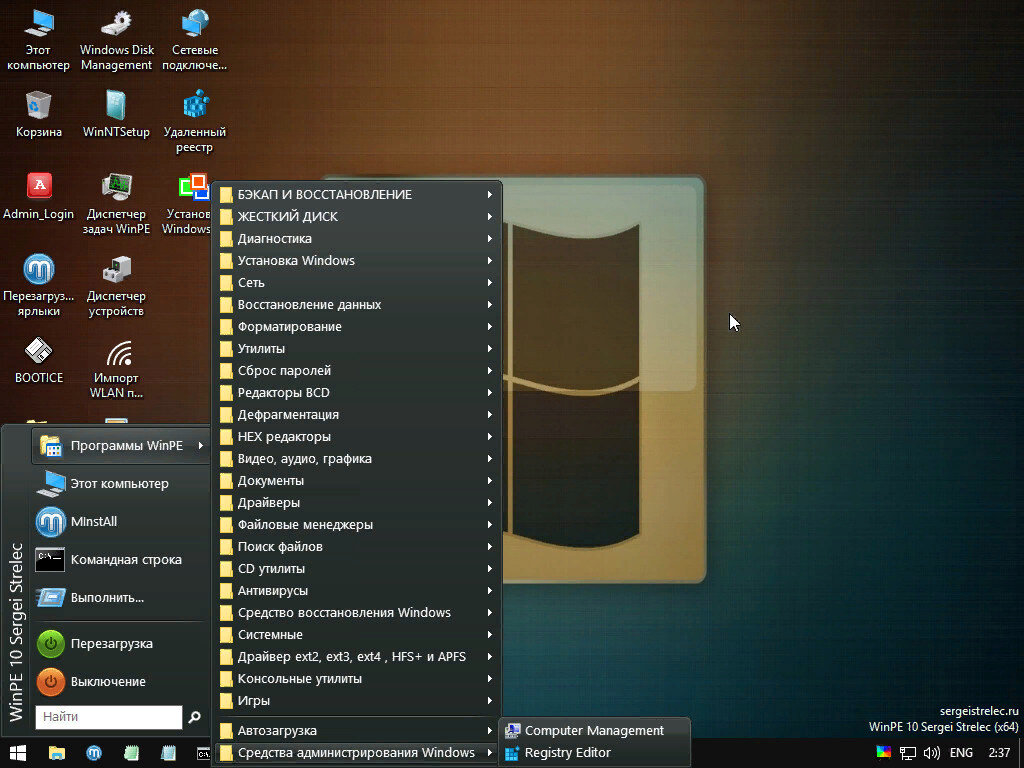
Task: Open Диспетчер устройств desktop icon
Action: point(116,285)
